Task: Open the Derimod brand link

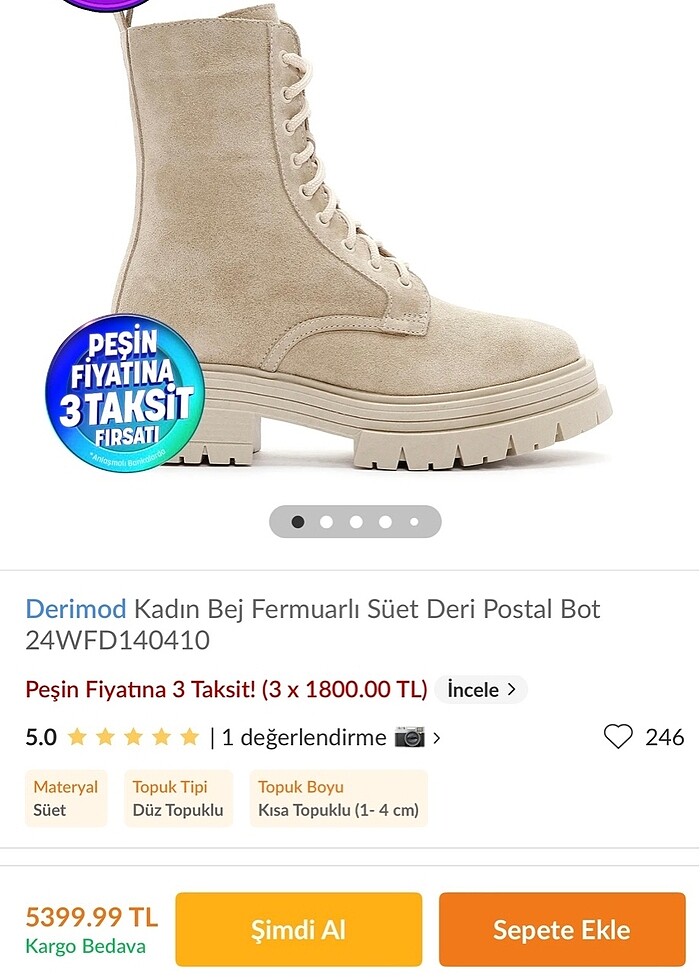Action: pos(76,608)
